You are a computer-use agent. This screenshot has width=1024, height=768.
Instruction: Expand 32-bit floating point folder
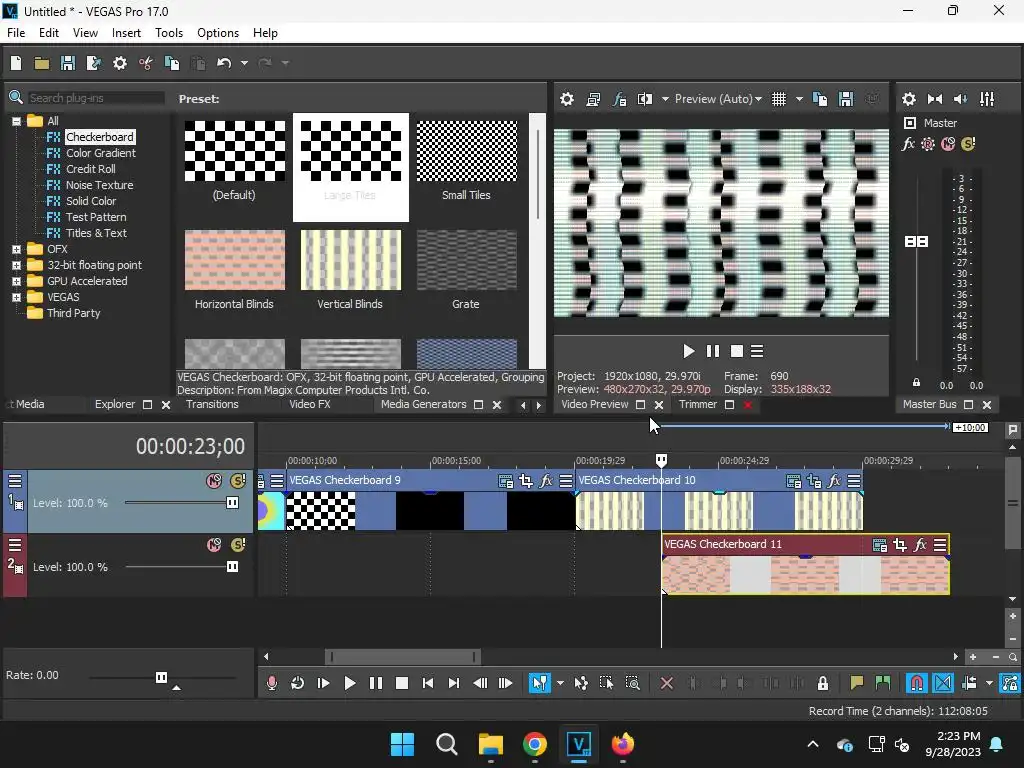(16, 265)
